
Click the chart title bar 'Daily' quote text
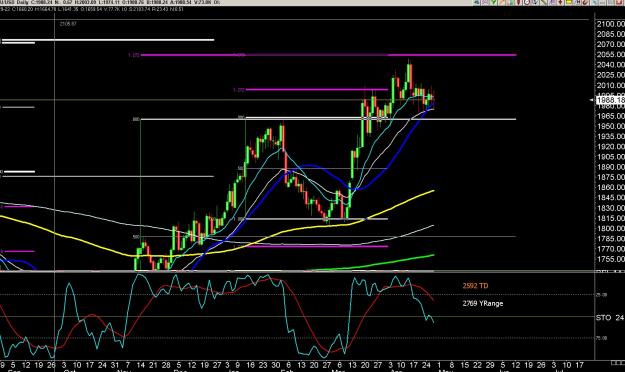[x=110, y=2]
